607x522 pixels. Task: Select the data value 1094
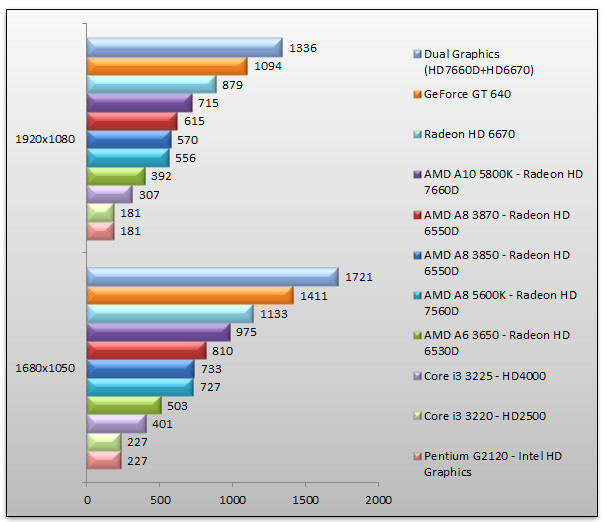tap(267, 66)
